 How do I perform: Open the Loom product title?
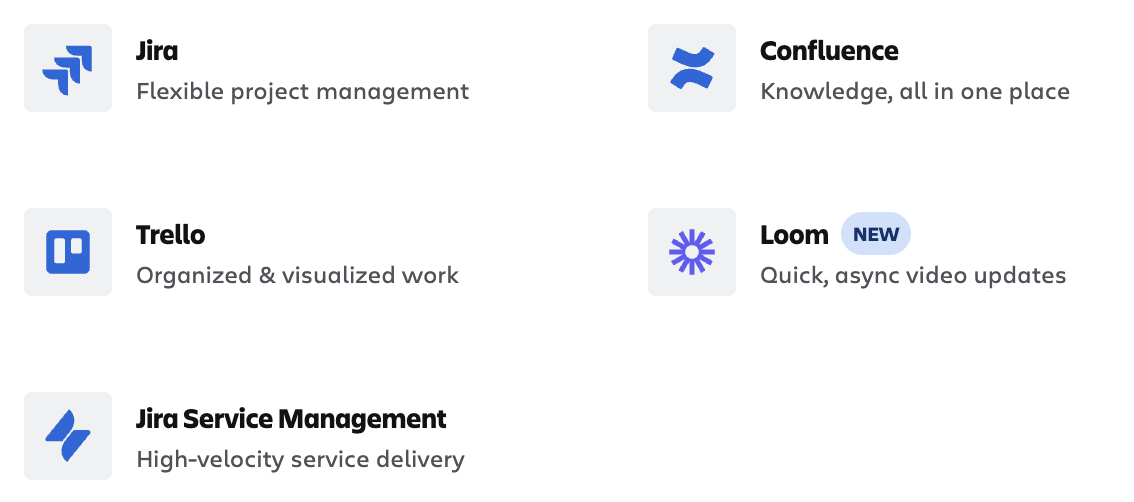[x=794, y=234]
